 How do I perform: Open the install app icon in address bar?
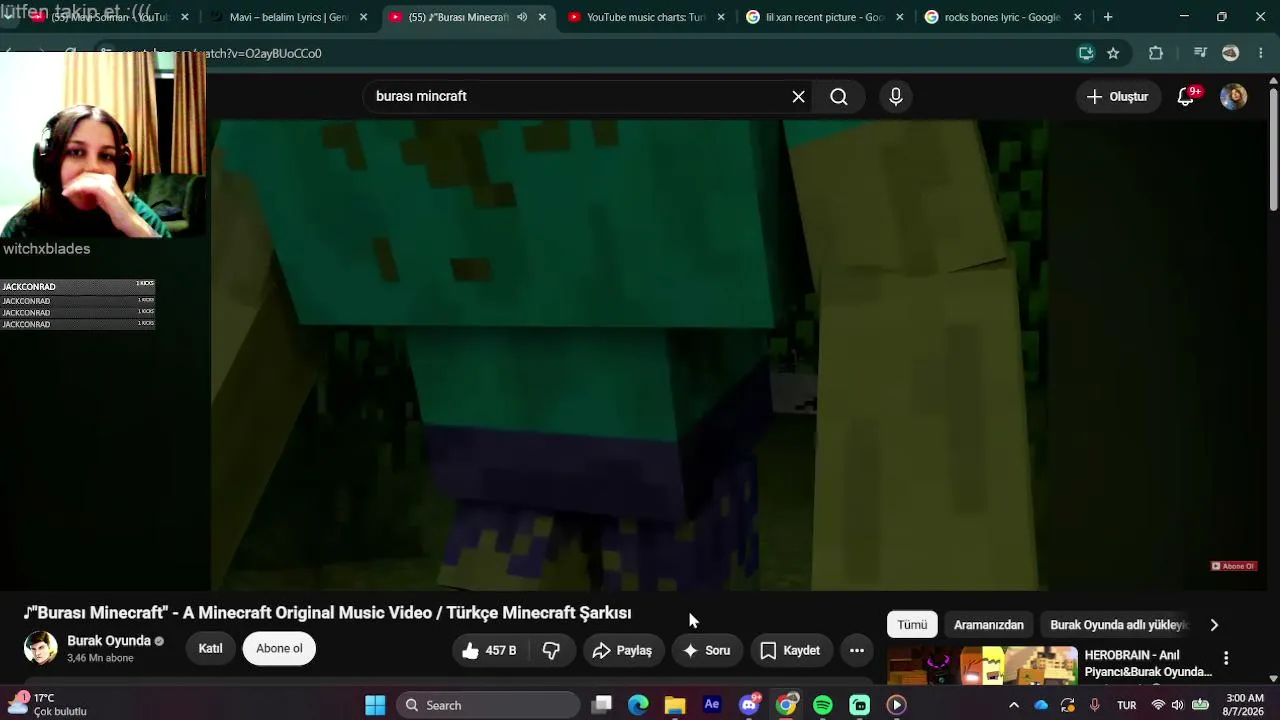point(1086,53)
